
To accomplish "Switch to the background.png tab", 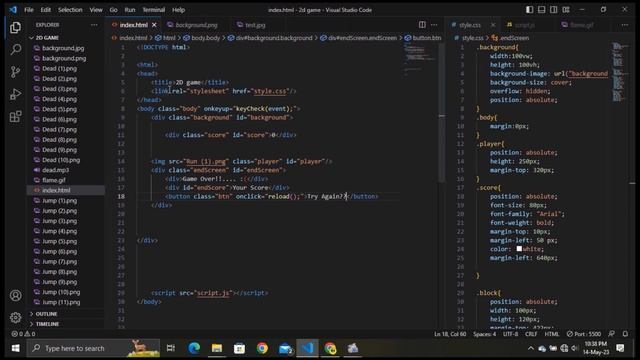I will click(196, 25).
